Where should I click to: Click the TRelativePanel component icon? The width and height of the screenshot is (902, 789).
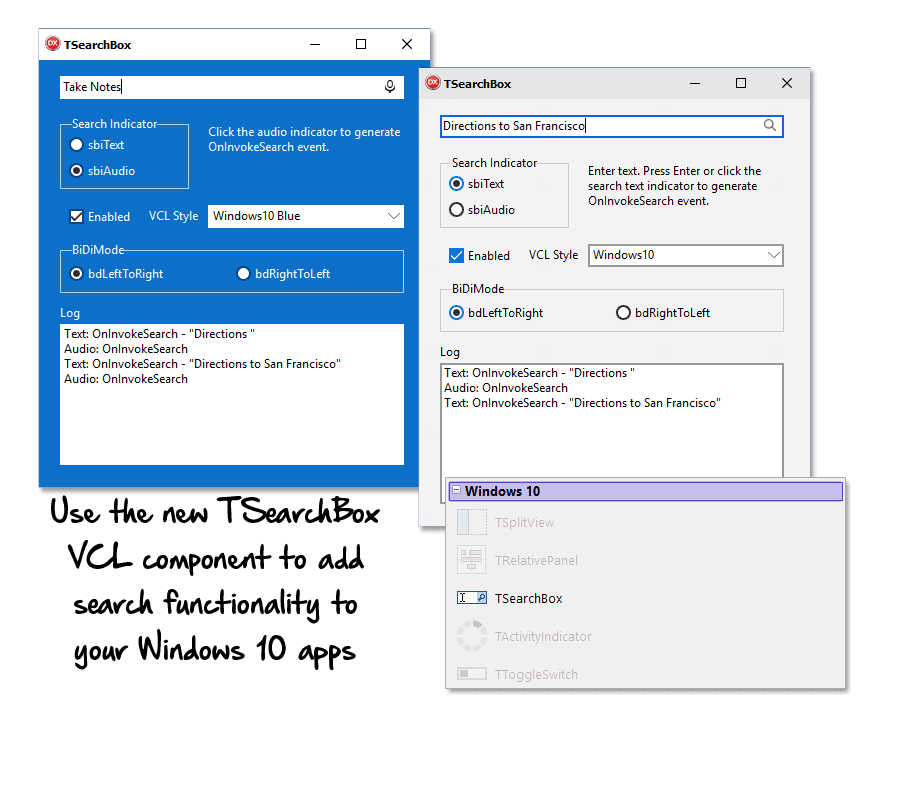pos(472,560)
